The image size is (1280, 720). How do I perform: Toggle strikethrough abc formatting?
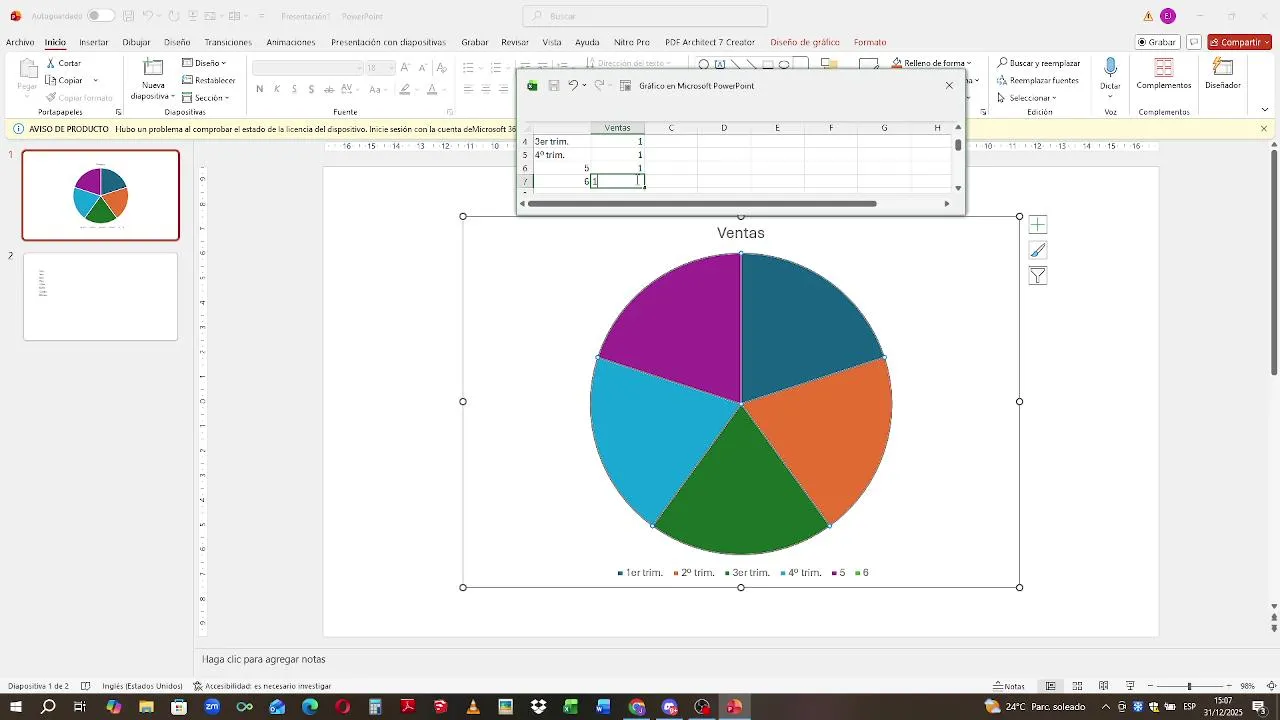[329, 89]
